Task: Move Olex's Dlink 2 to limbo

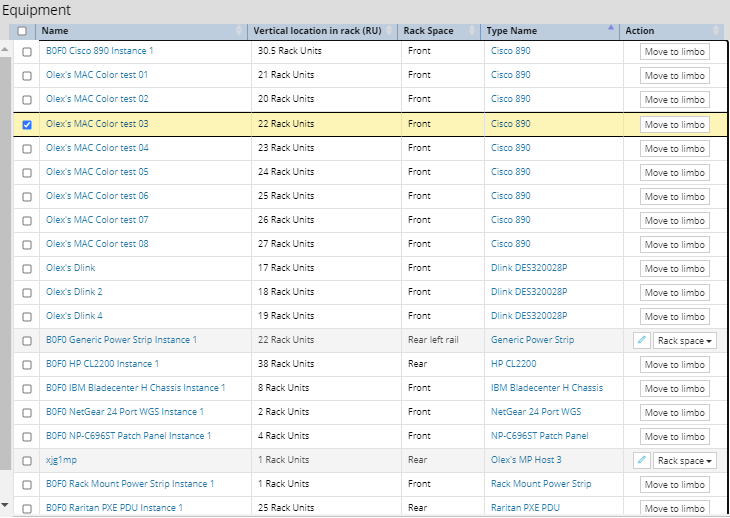Action: (675, 292)
